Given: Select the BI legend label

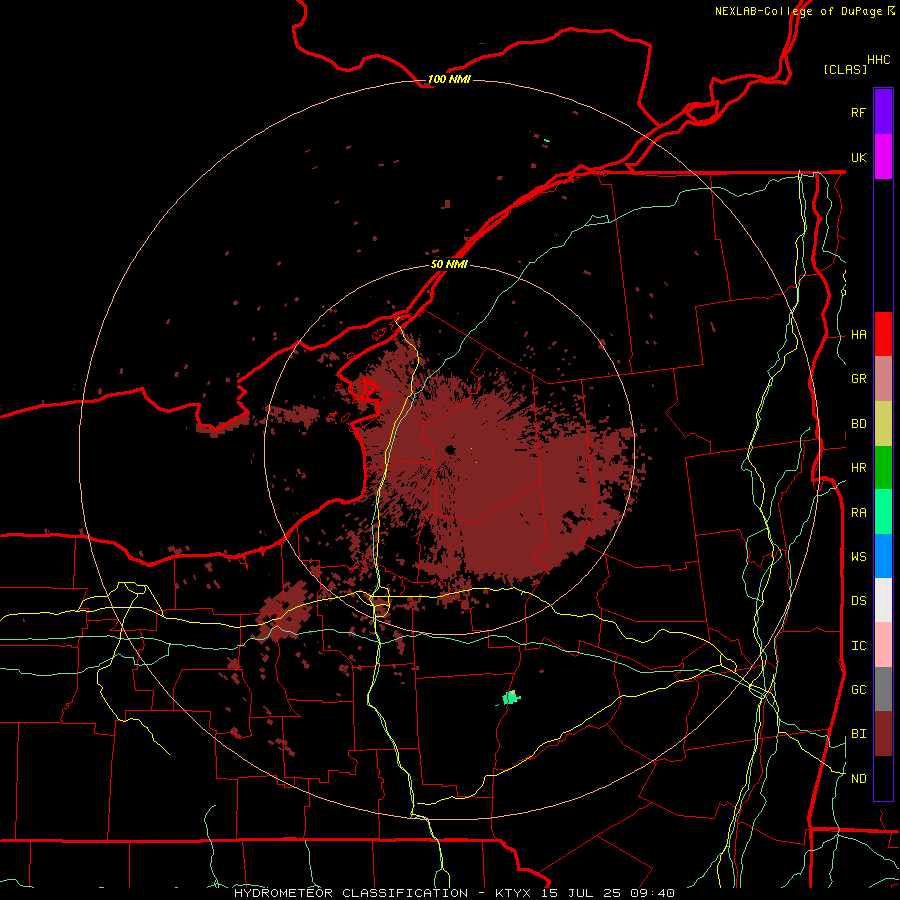Looking at the screenshot, I should click(859, 734).
